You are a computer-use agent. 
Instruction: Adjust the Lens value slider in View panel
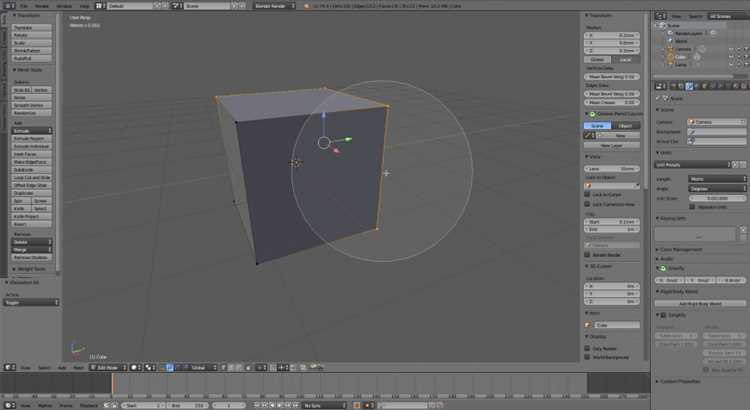tap(612, 169)
